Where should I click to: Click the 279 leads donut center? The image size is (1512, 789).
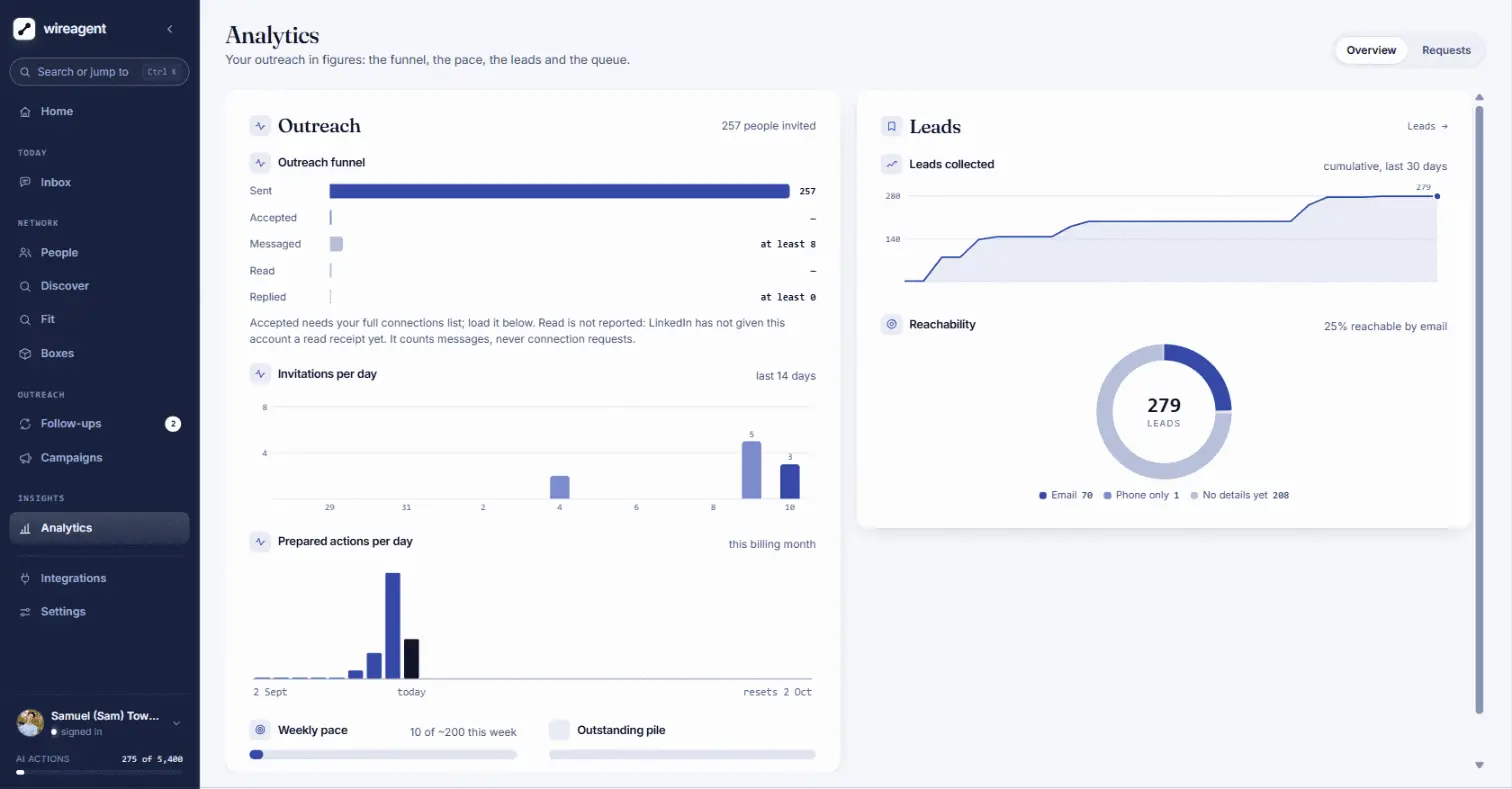(x=1164, y=411)
